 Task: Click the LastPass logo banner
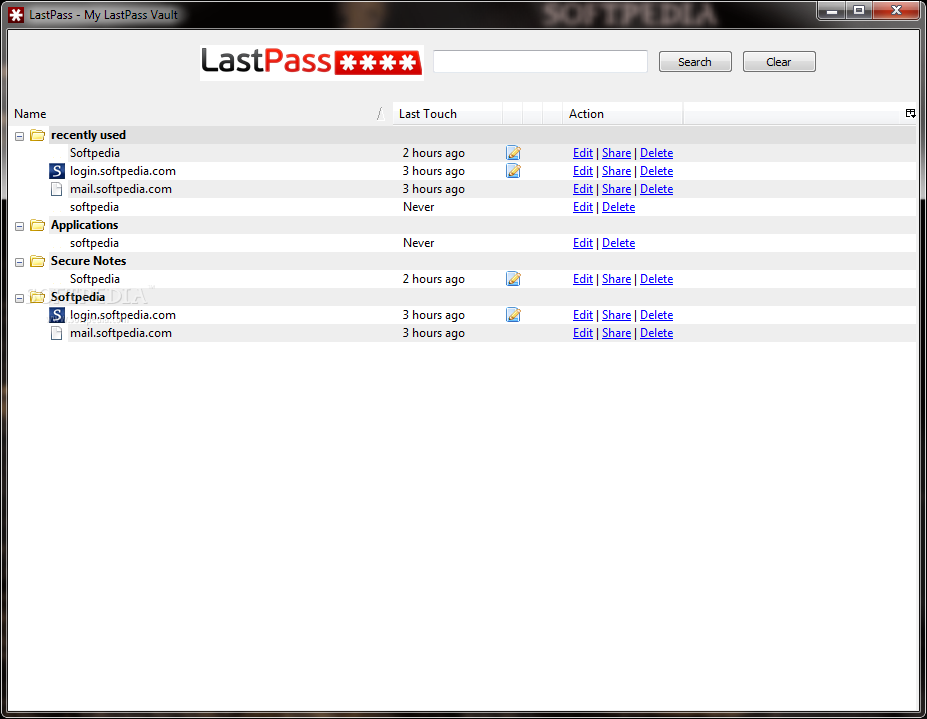[x=312, y=62]
